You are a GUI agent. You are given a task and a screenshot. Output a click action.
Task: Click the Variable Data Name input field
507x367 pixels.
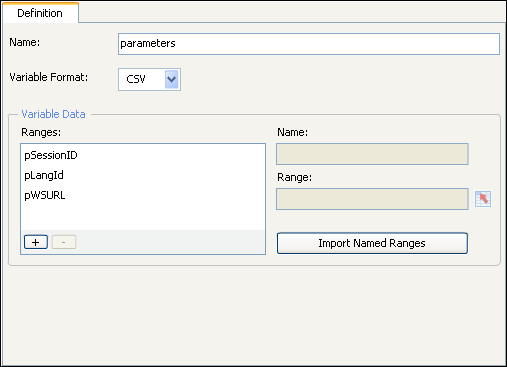click(372, 154)
